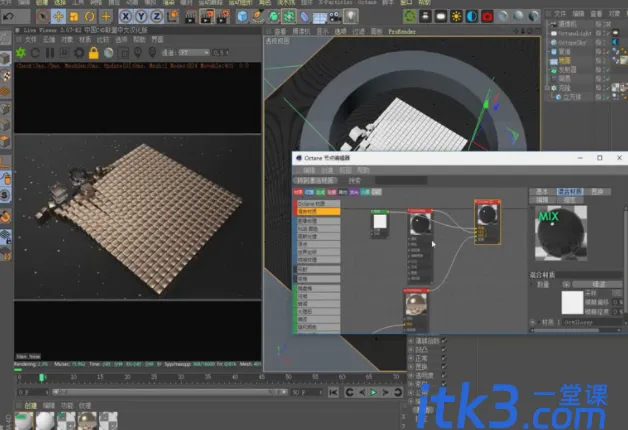Add a camera object
The width and height of the screenshot is (628, 430).
pos(335,16)
